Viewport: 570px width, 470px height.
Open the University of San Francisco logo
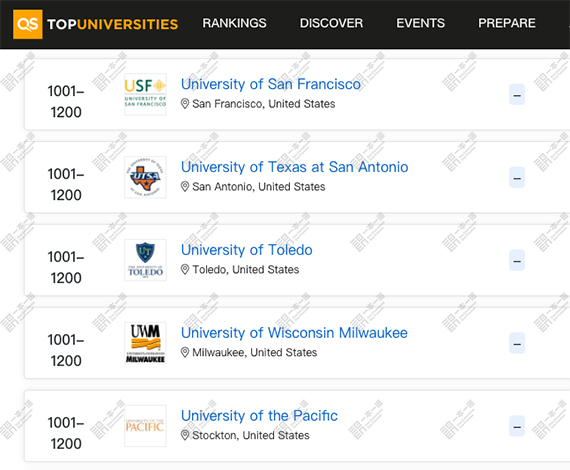point(145,95)
